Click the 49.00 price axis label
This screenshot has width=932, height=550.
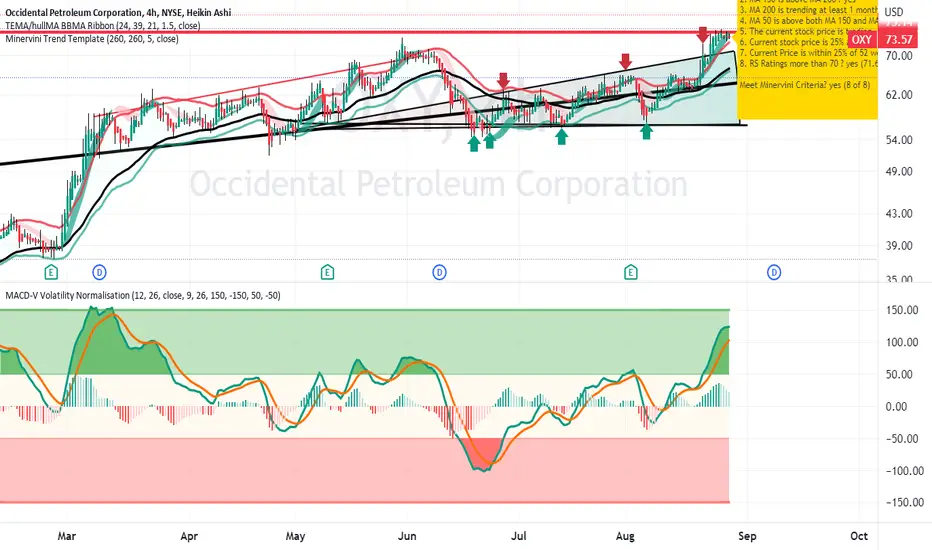[899, 171]
